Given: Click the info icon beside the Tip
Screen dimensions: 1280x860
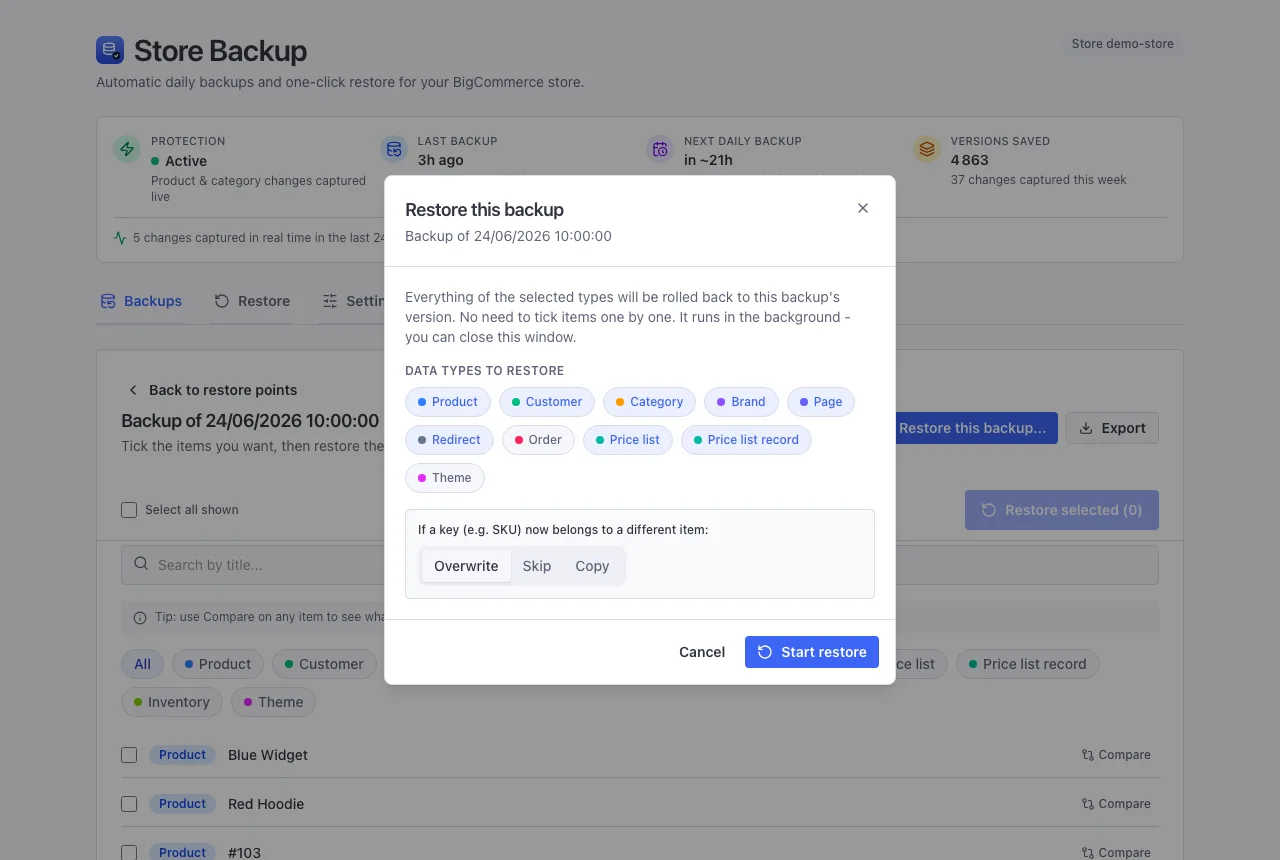Looking at the screenshot, I should click(x=140, y=617).
